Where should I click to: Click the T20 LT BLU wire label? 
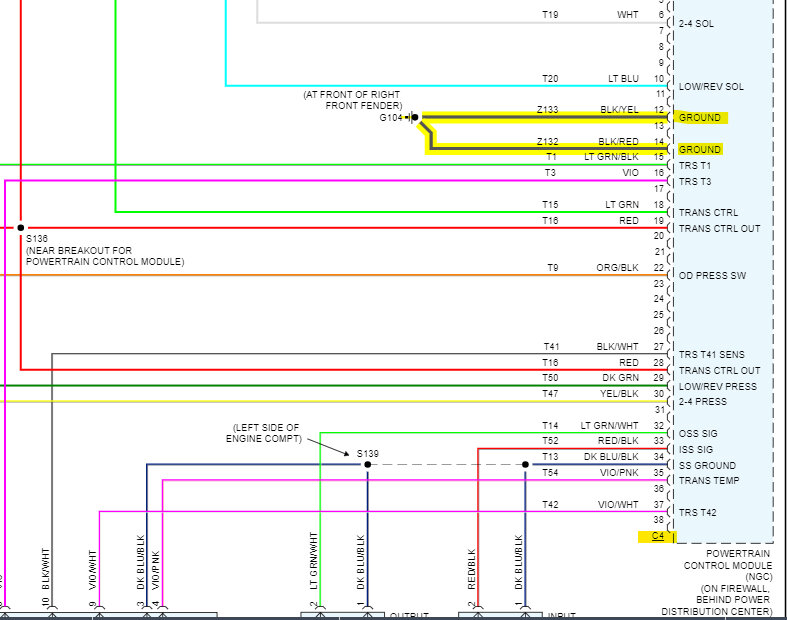(x=590, y=78)
